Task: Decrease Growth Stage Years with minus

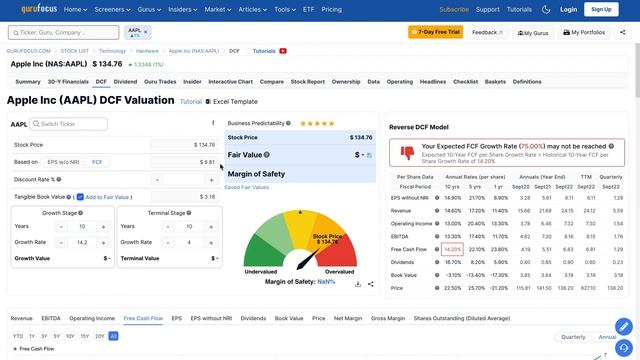Action: tap(61, 227)
